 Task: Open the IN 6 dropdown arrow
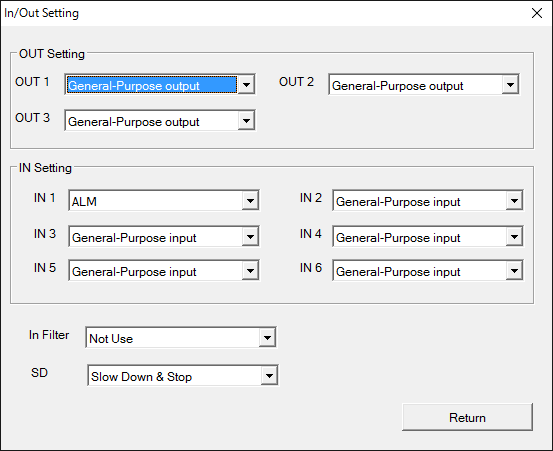pos(514,270)
